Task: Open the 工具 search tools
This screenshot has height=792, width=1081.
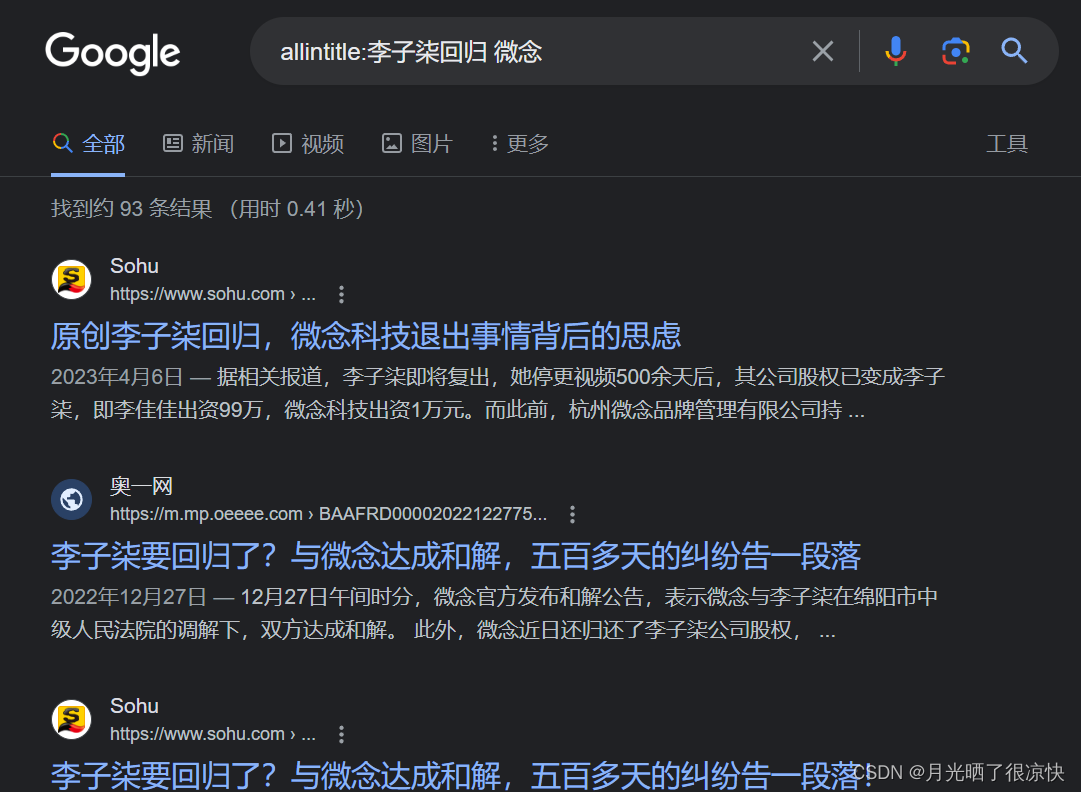Action: tap(1007, 144)
